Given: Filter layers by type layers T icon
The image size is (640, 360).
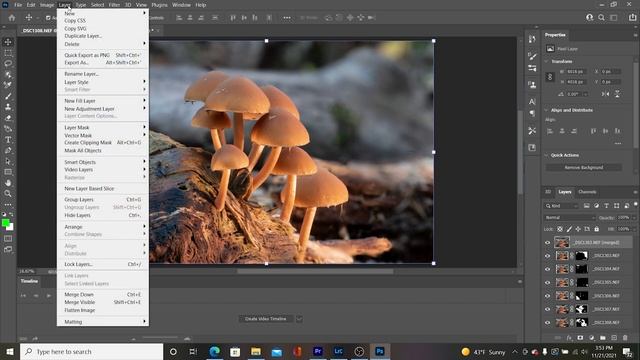Looking at the screenshot, I should pos(606,206).
